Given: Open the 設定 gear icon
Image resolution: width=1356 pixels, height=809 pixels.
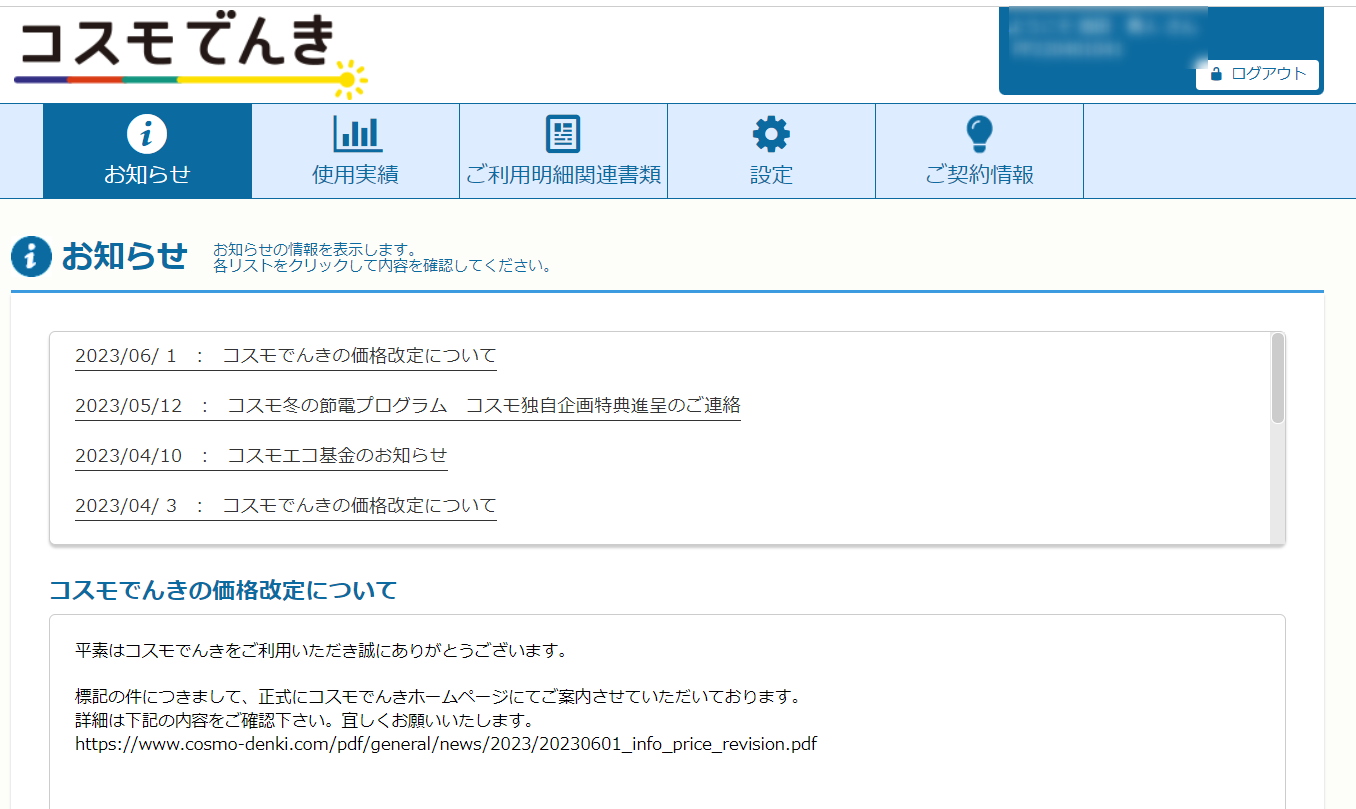Looking at the screenshot, I should (771, 133).
